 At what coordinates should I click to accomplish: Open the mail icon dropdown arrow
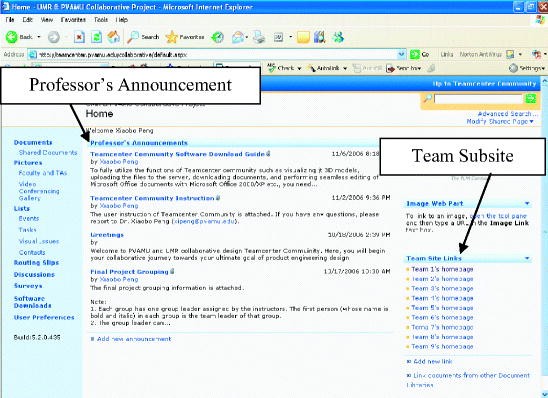click(x=247, y=37)
